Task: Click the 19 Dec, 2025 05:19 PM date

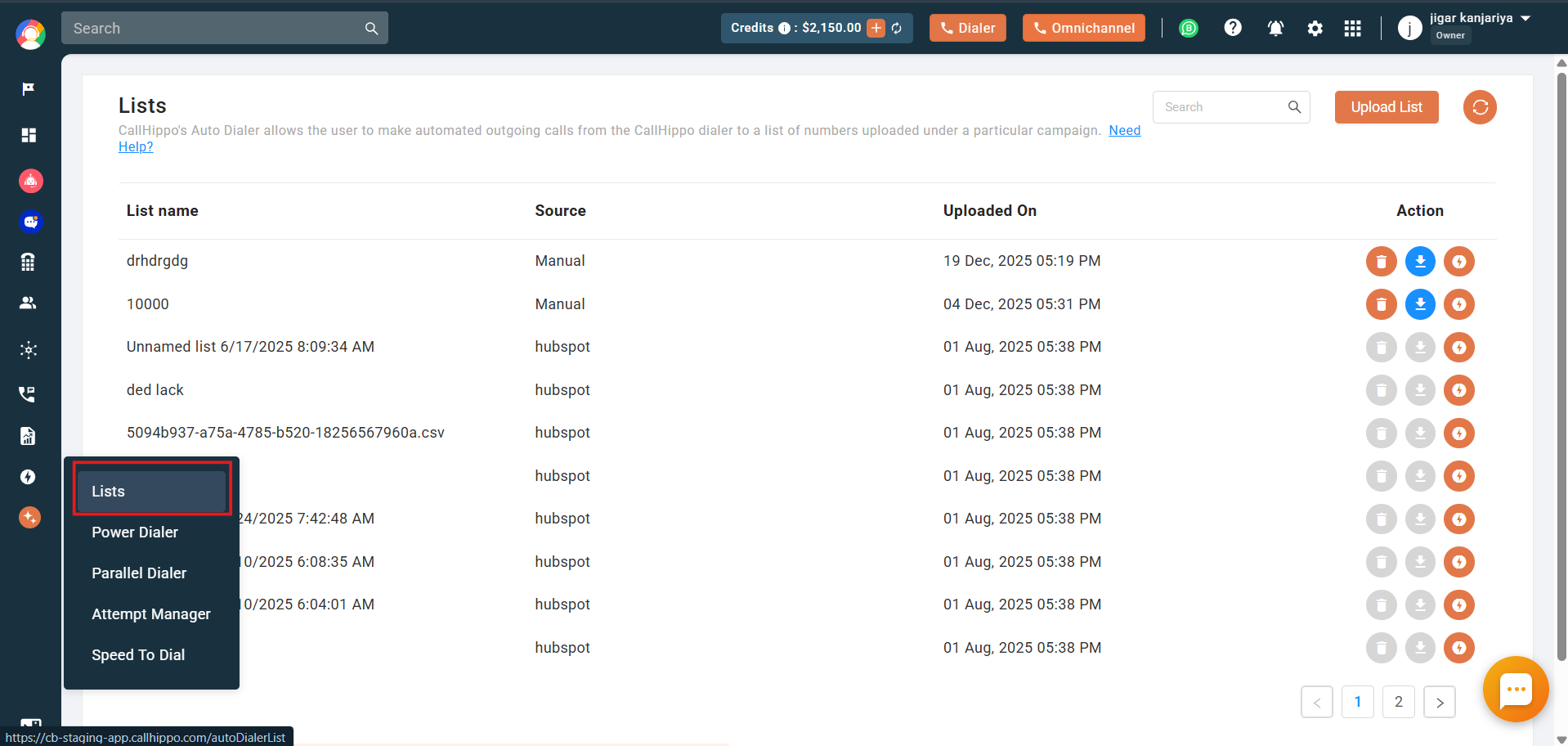Action: 1022,261
